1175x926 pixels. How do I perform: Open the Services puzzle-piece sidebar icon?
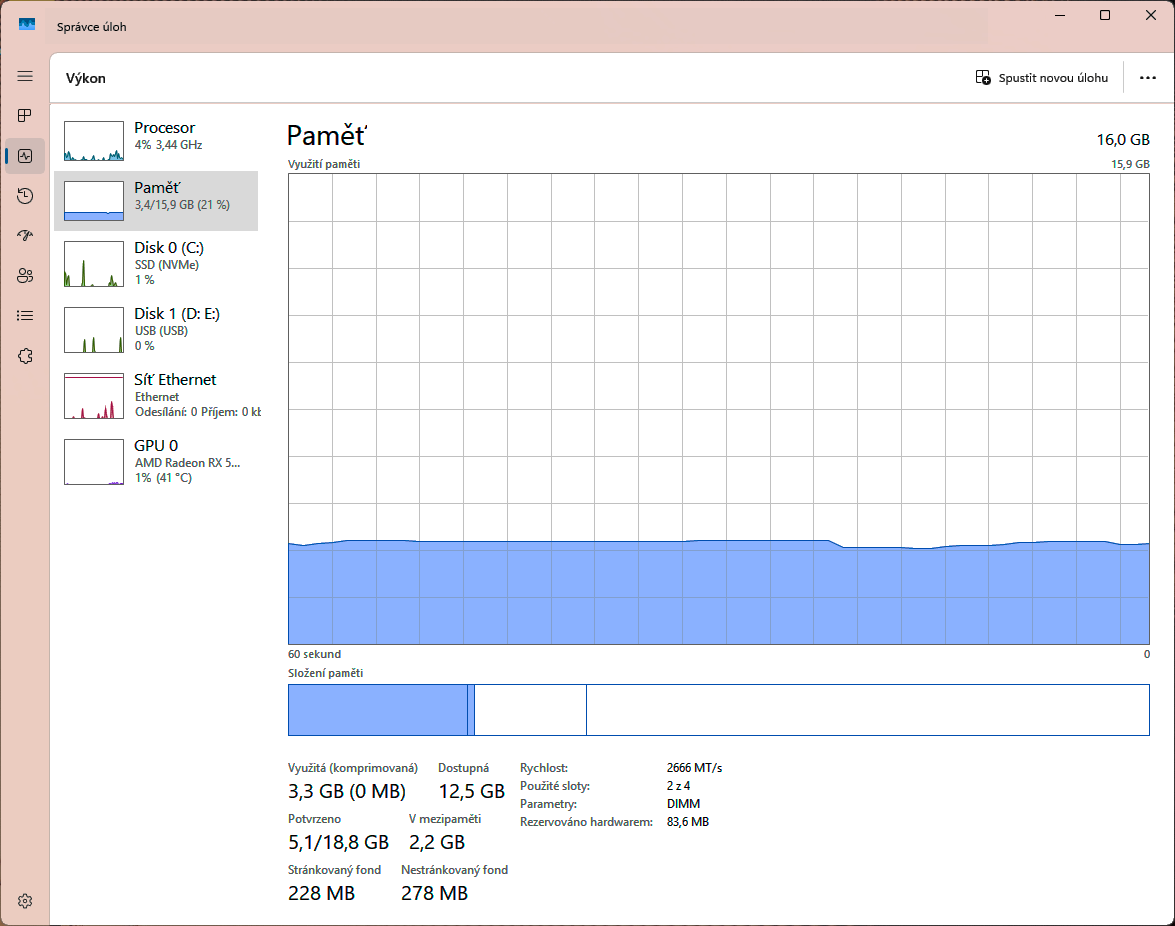(25, 356)
